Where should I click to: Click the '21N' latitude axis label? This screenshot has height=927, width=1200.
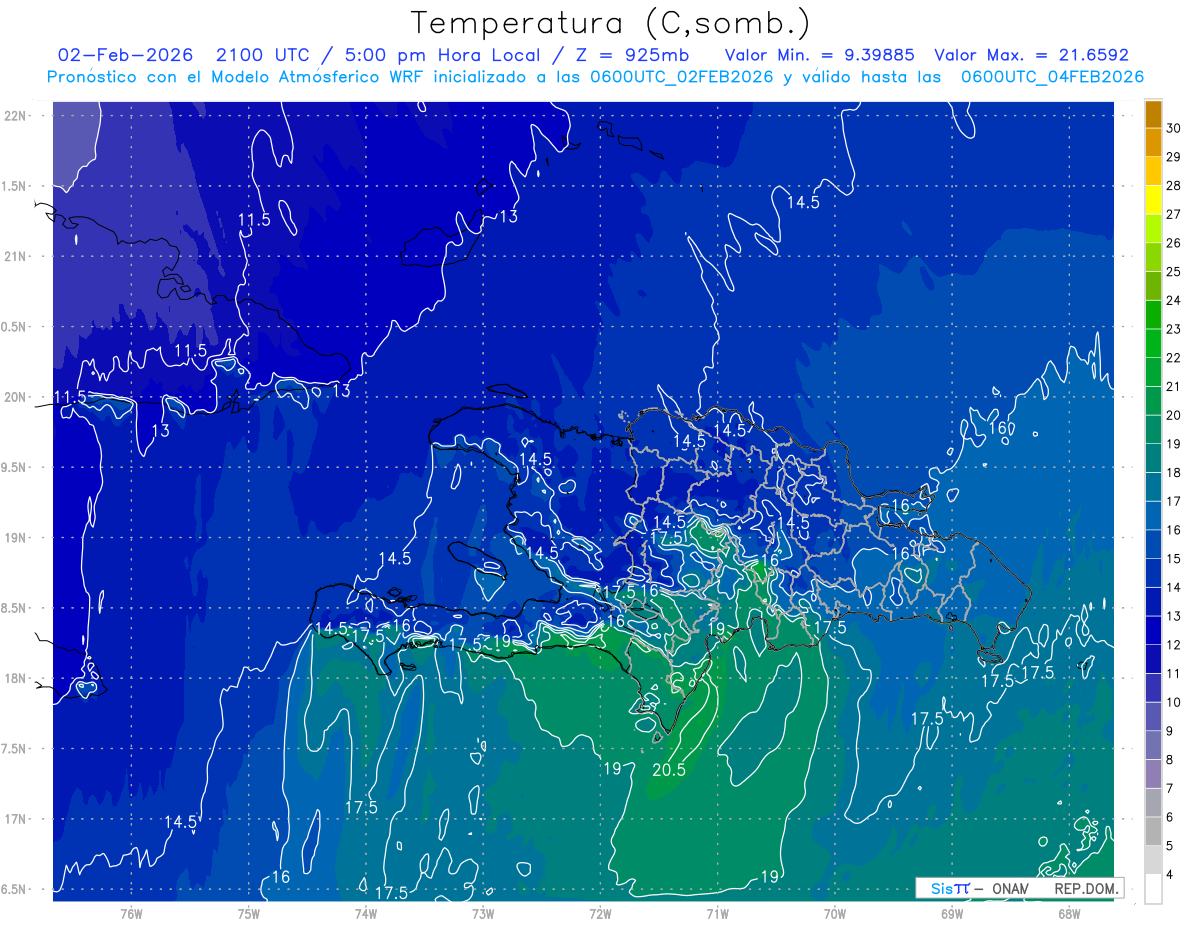point(16,256)
